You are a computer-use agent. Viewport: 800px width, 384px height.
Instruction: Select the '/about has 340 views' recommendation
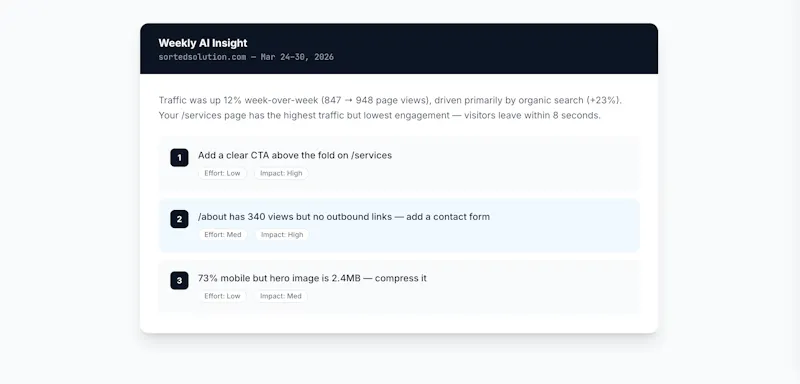344,217
